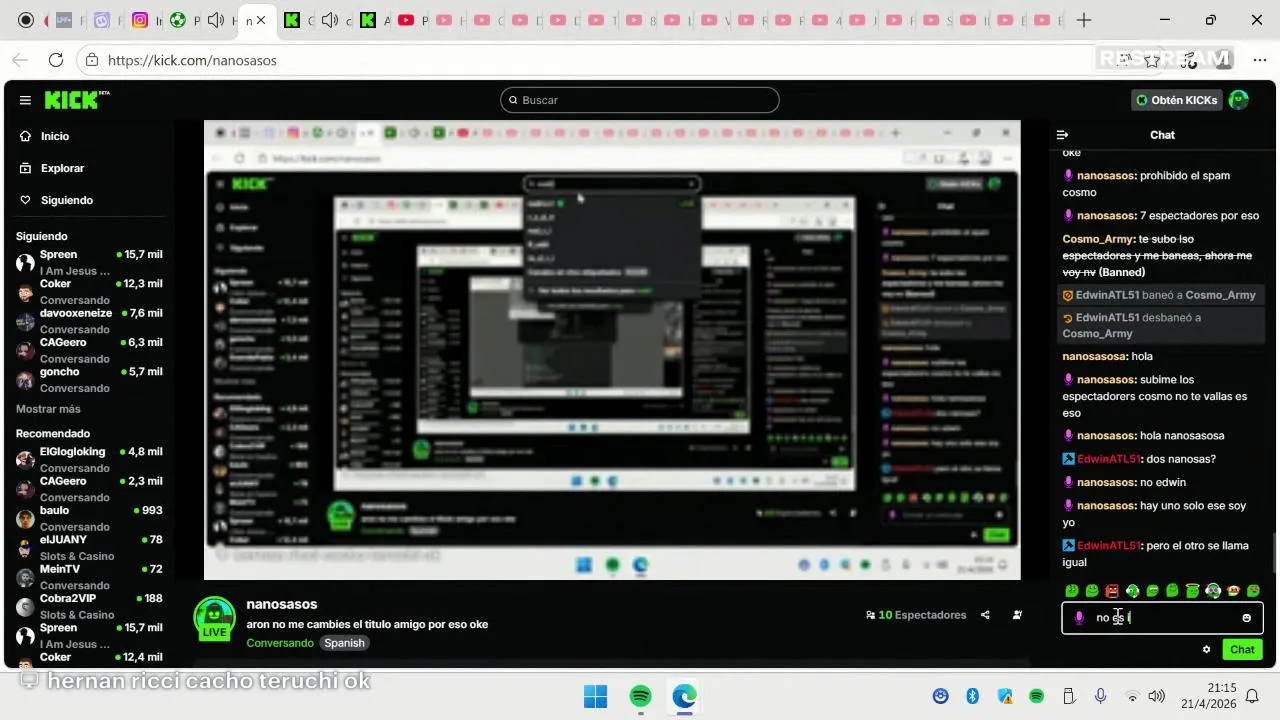Expand followed list with Mostrar más
The width and height of the screenshot is (1280, 720).
point(48,409)
